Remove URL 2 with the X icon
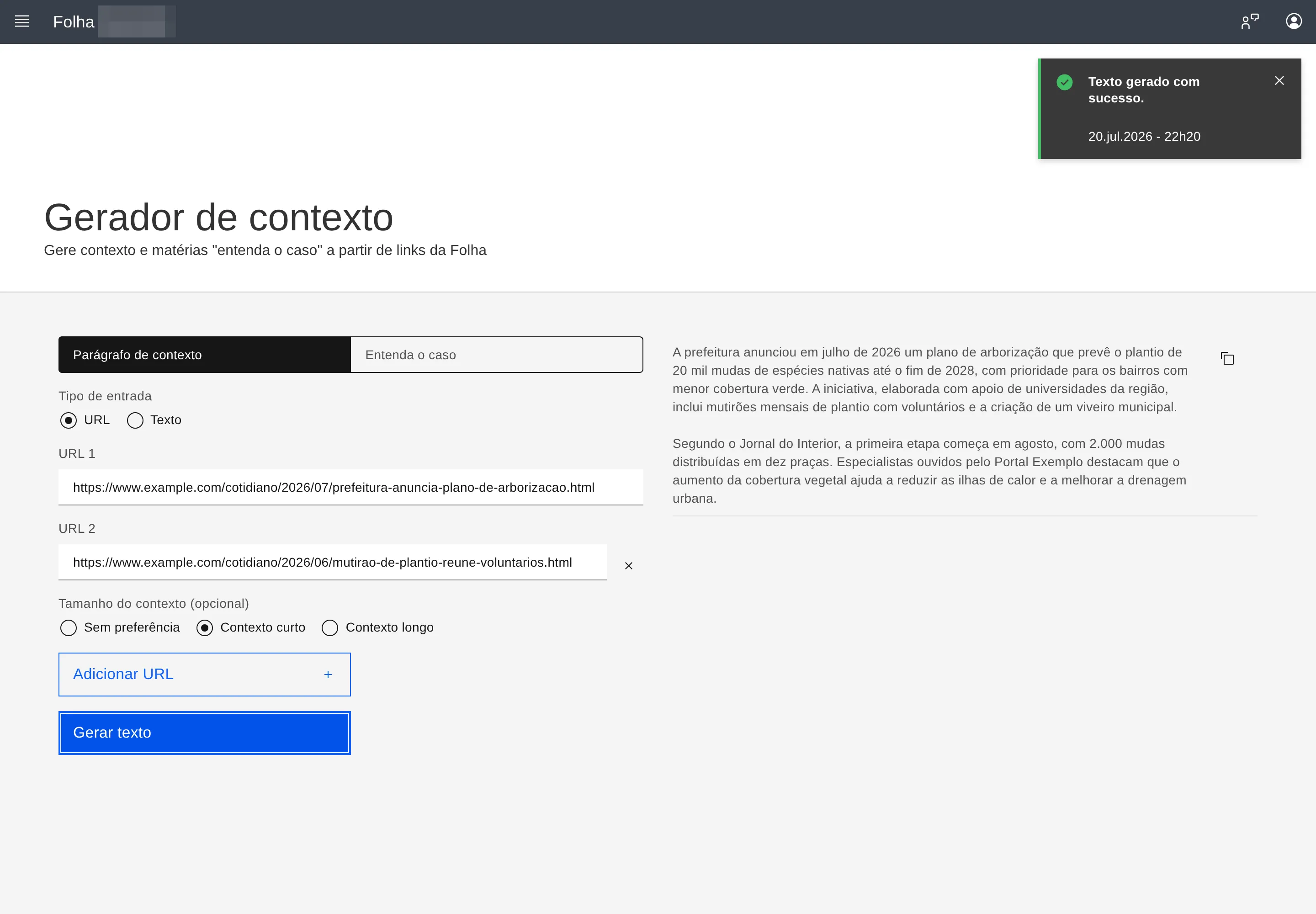Viewport: 1316px width, 914px height. coord(628,566)
